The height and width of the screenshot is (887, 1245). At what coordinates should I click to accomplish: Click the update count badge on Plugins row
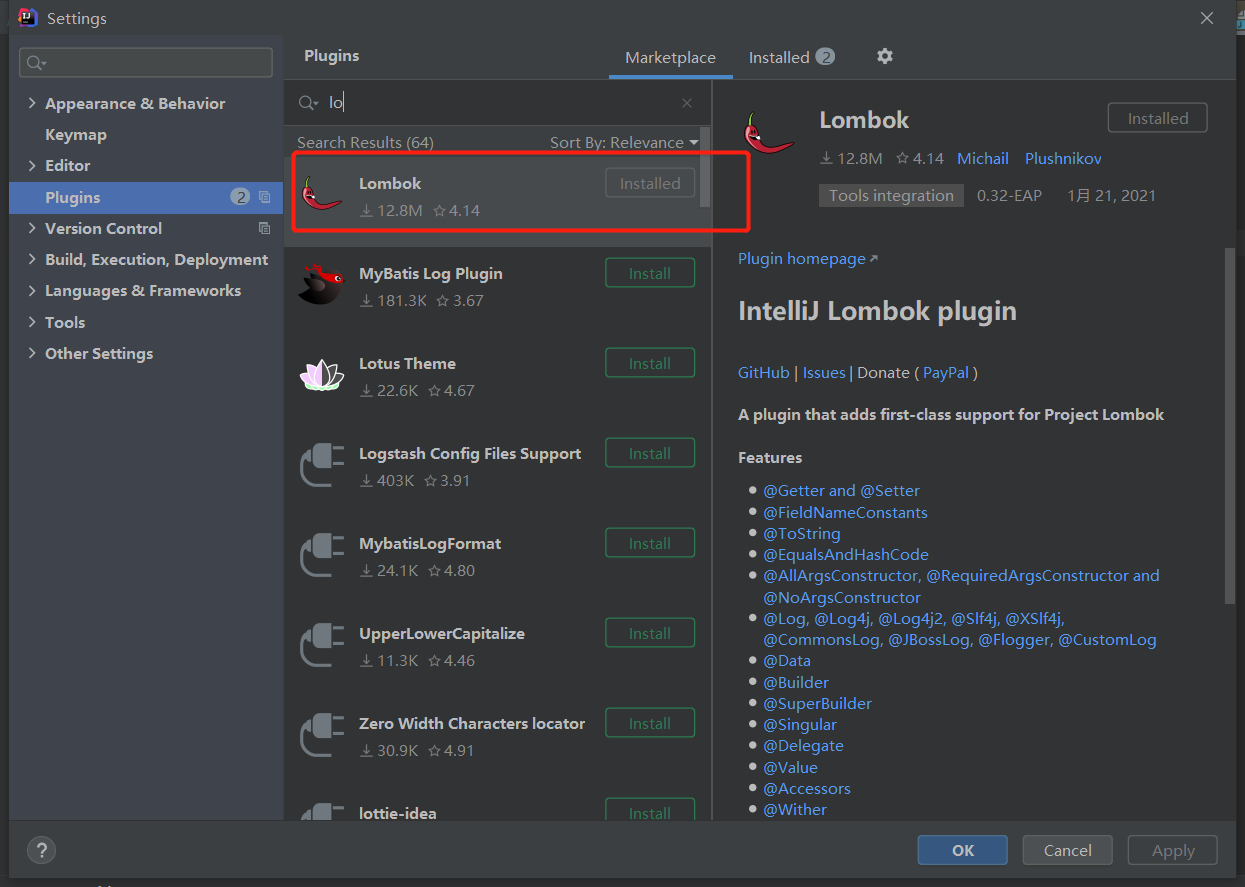pyautogui.click(x=240, y=197)
